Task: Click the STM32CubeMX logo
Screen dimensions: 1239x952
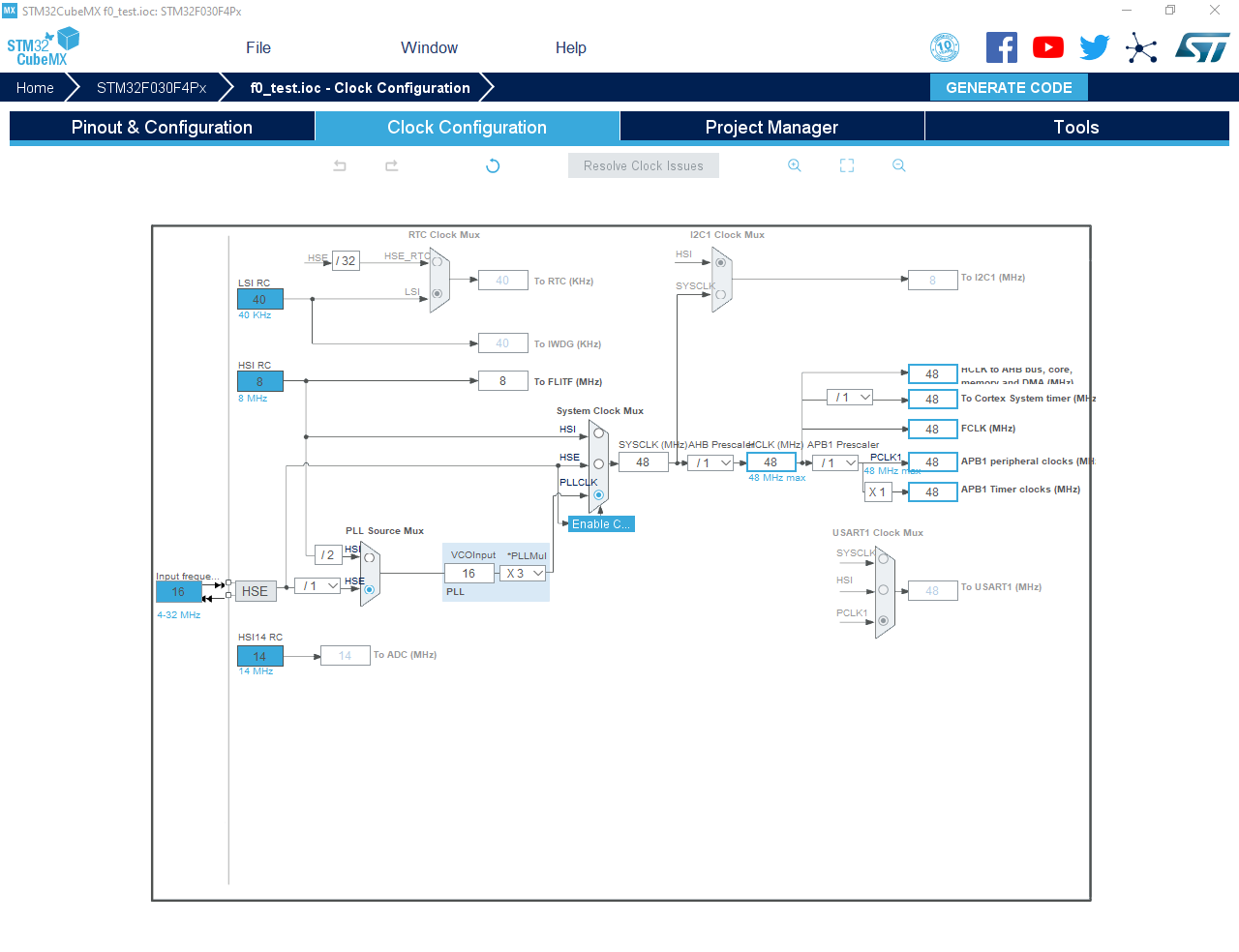Action: [x=44, y=47]
